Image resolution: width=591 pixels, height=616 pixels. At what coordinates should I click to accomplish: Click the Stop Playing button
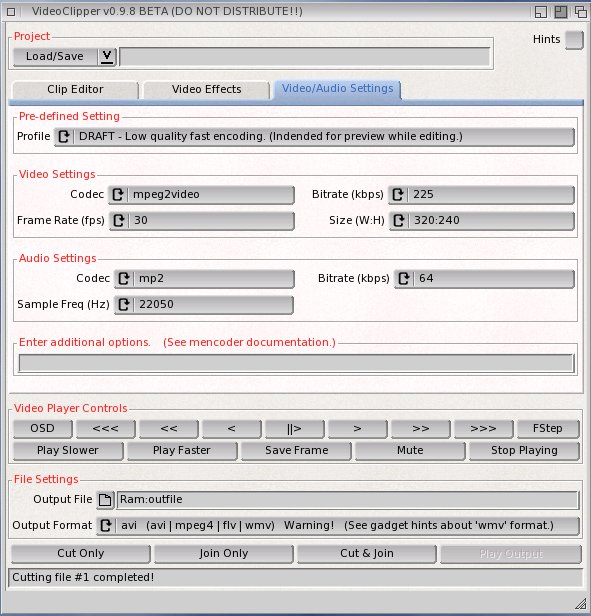coord(524,451)
